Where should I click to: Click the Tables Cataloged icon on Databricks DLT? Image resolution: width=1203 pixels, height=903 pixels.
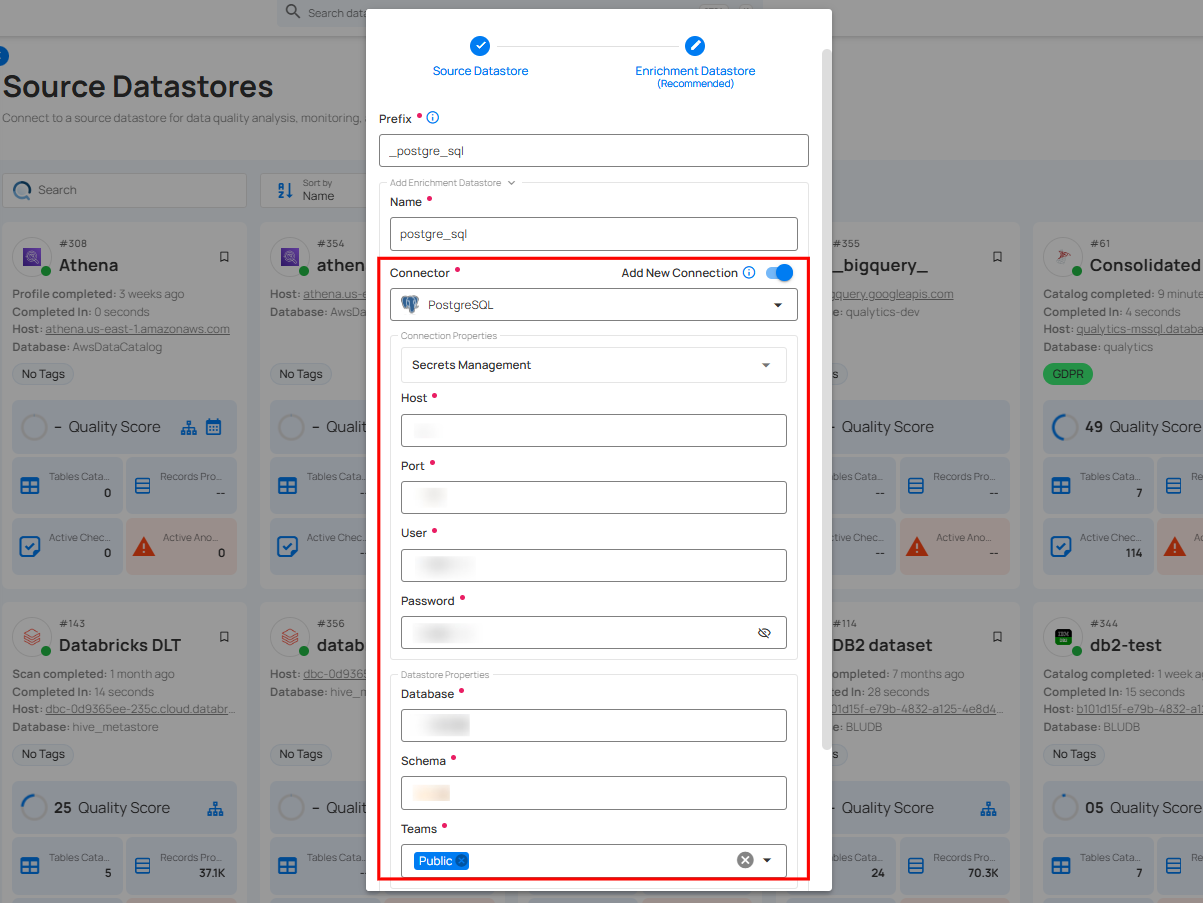pos(29,865)
